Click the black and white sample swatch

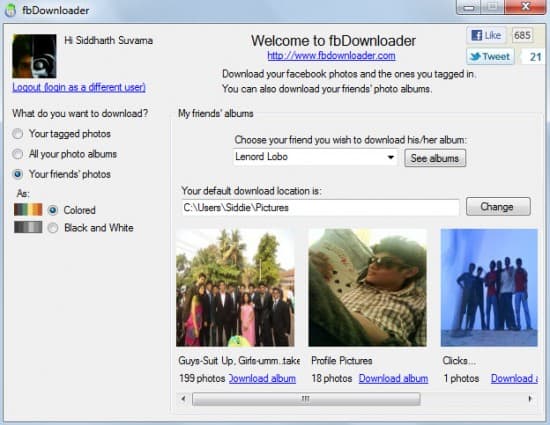coord(28,227)
